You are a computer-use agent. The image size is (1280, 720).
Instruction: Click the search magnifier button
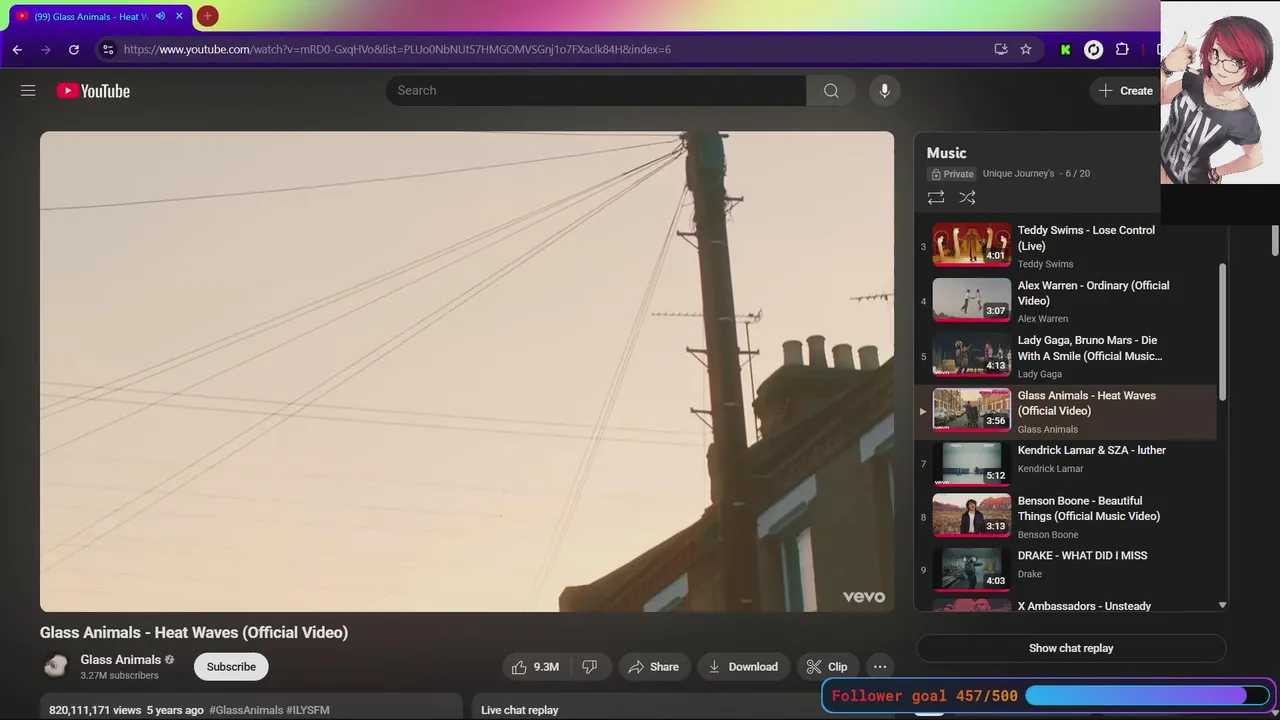(x=831, y=91)
